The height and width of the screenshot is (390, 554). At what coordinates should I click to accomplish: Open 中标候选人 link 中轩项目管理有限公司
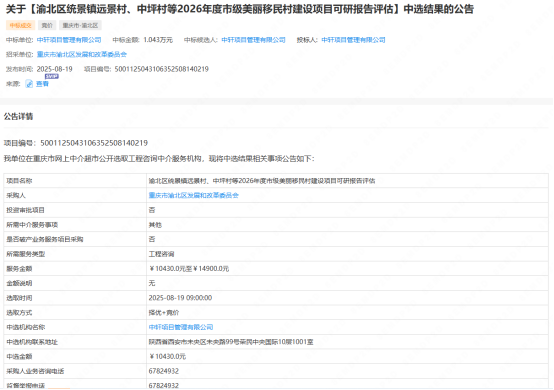[x=253, y=40]
